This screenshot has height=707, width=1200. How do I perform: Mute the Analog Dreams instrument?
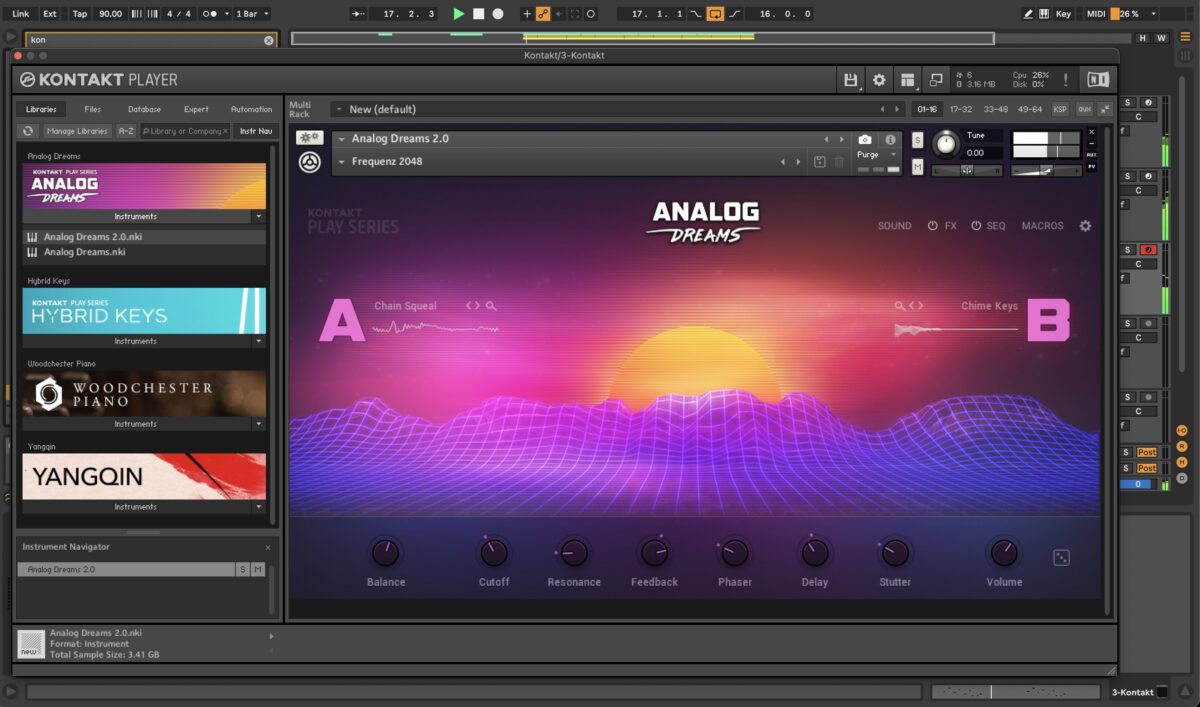pyautogui.click(x=917, y=166)
